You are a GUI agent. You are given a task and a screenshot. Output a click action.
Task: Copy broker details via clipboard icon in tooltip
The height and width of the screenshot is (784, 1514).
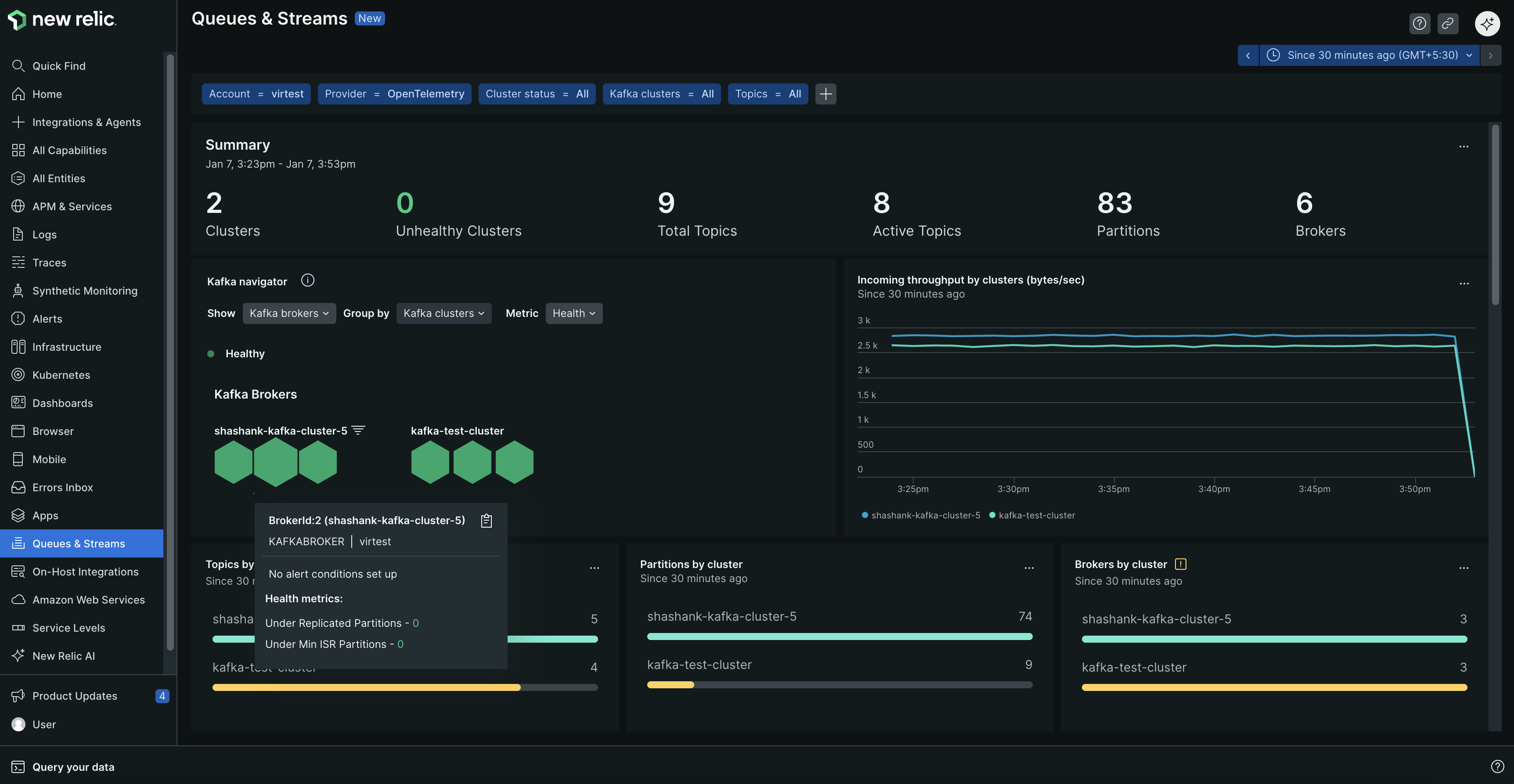(x=486, y=521)
